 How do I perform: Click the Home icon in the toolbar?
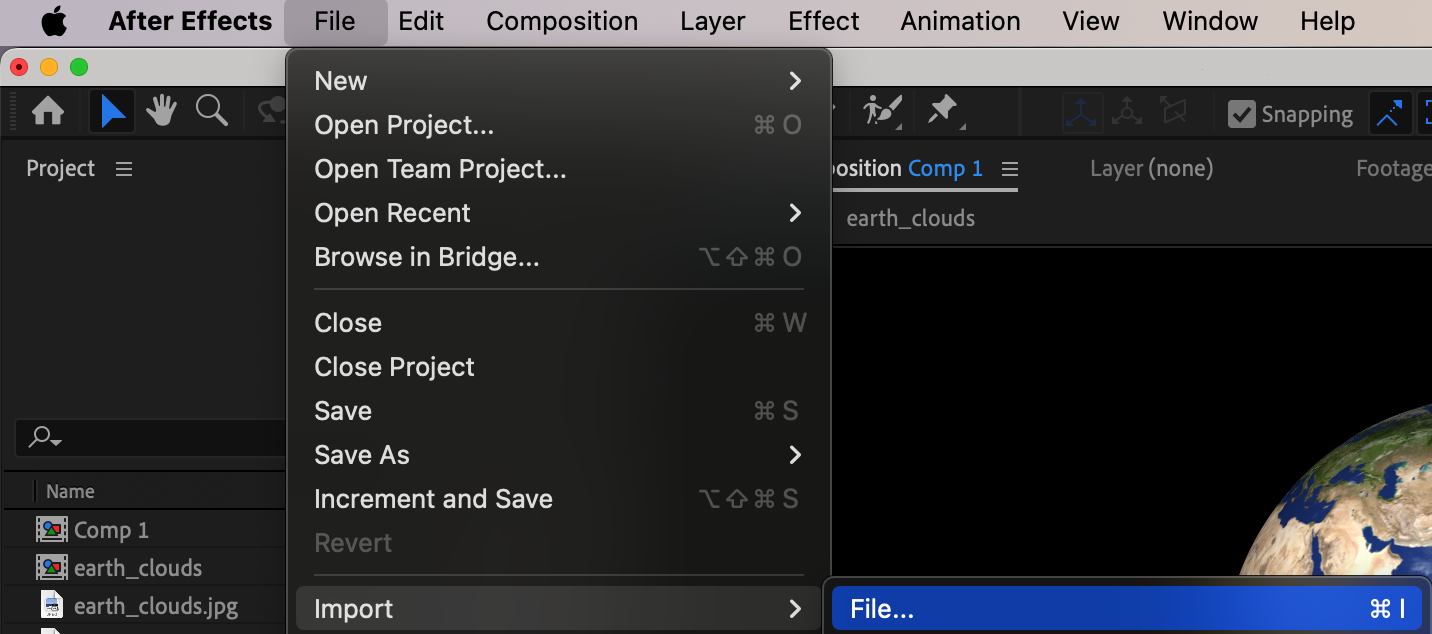pyautogui.click(x=47, y=112)
